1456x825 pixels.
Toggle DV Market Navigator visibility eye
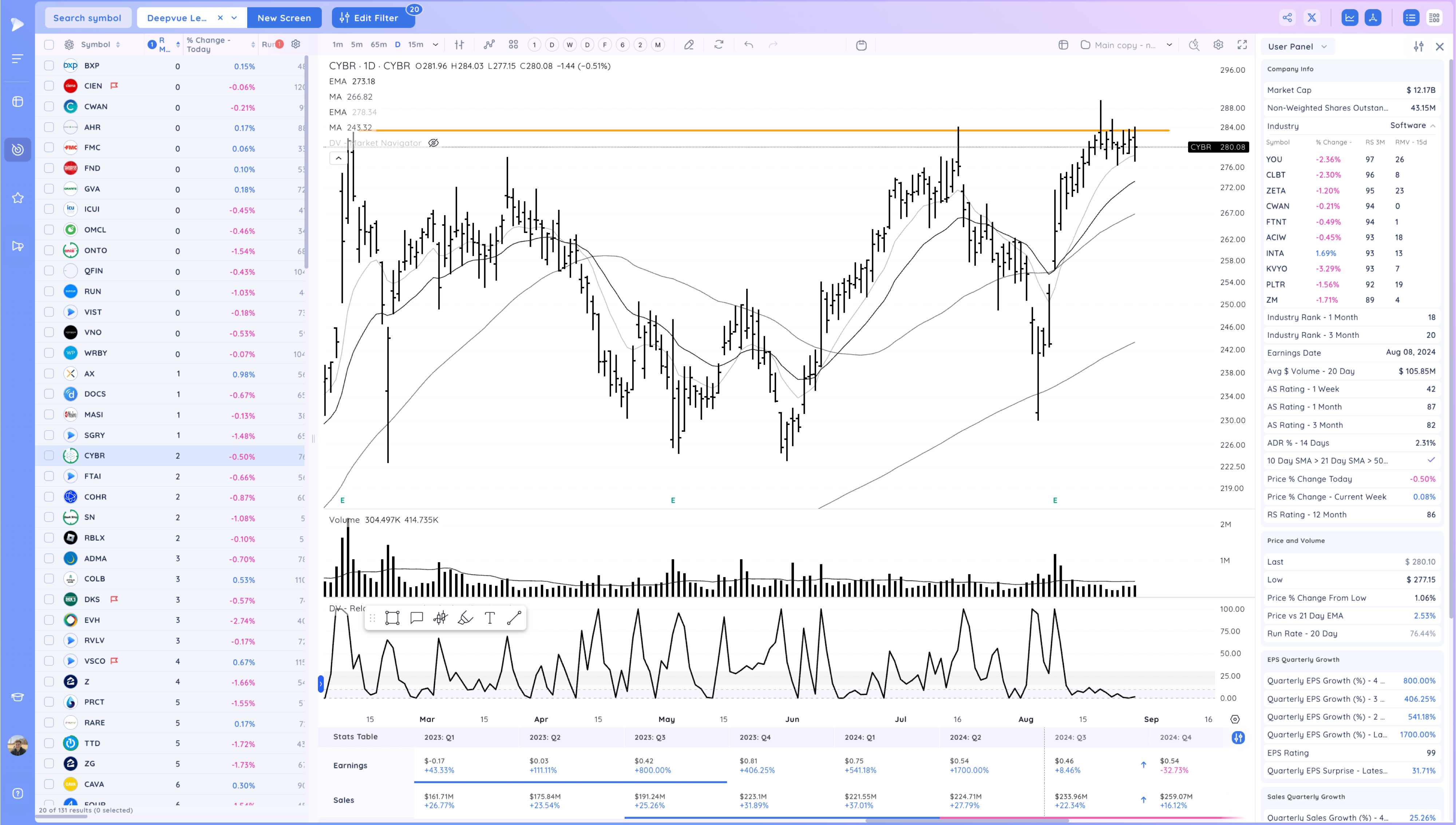pos(433,143)
